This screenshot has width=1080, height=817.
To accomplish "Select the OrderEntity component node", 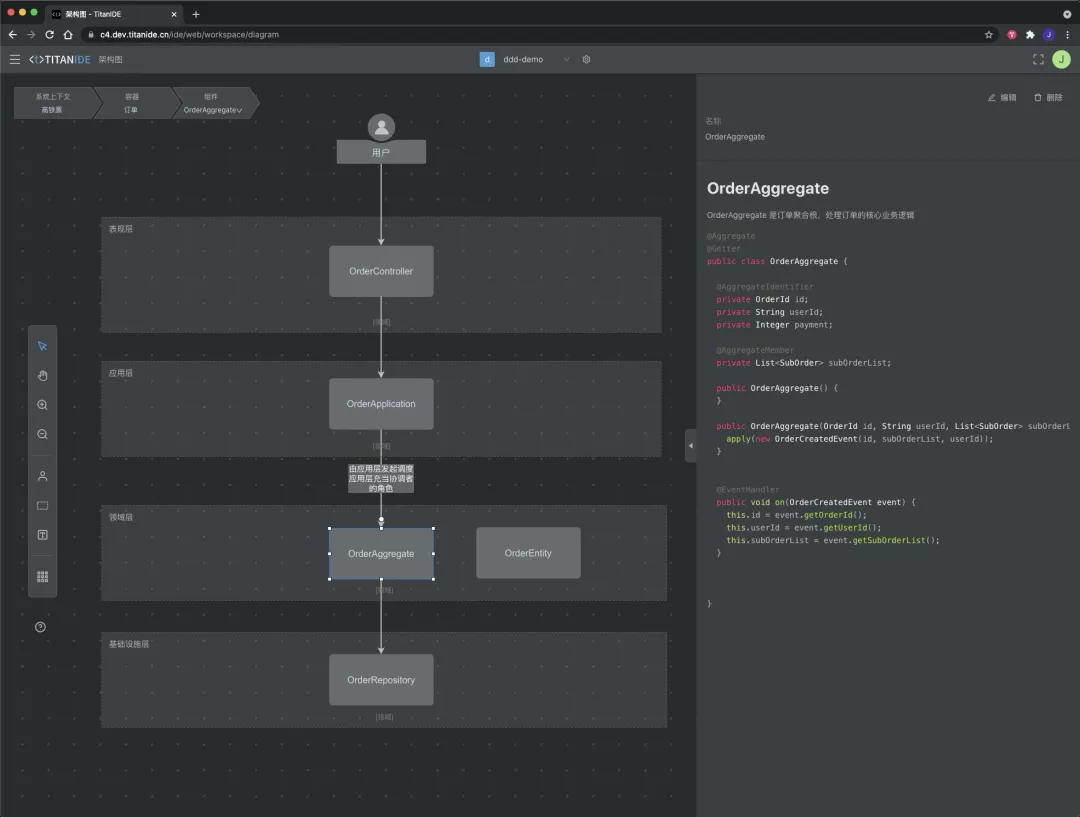I will (x=528, y=553).
